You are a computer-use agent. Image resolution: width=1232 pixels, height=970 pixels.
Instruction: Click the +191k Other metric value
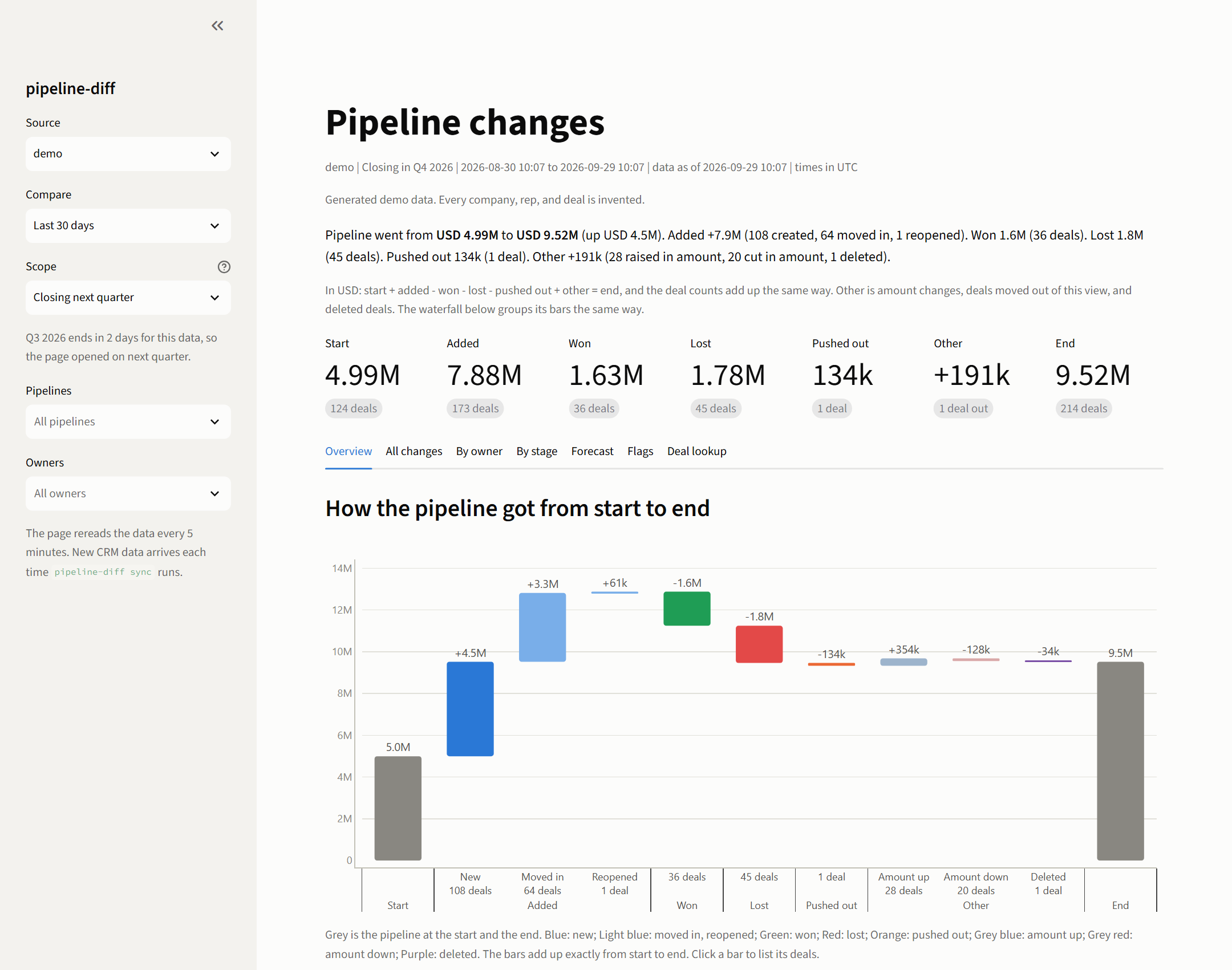[971, 375]
